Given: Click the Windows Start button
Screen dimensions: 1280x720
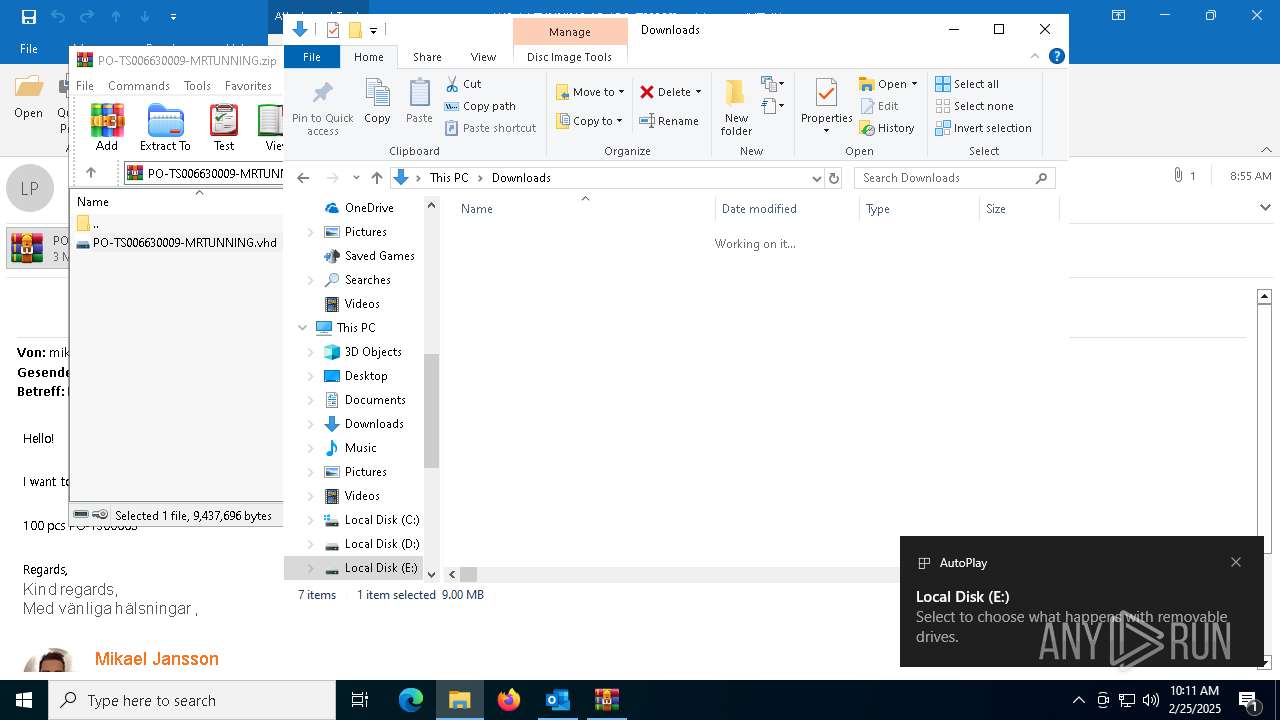Looking at the screenshot, I should click(24, 700).
